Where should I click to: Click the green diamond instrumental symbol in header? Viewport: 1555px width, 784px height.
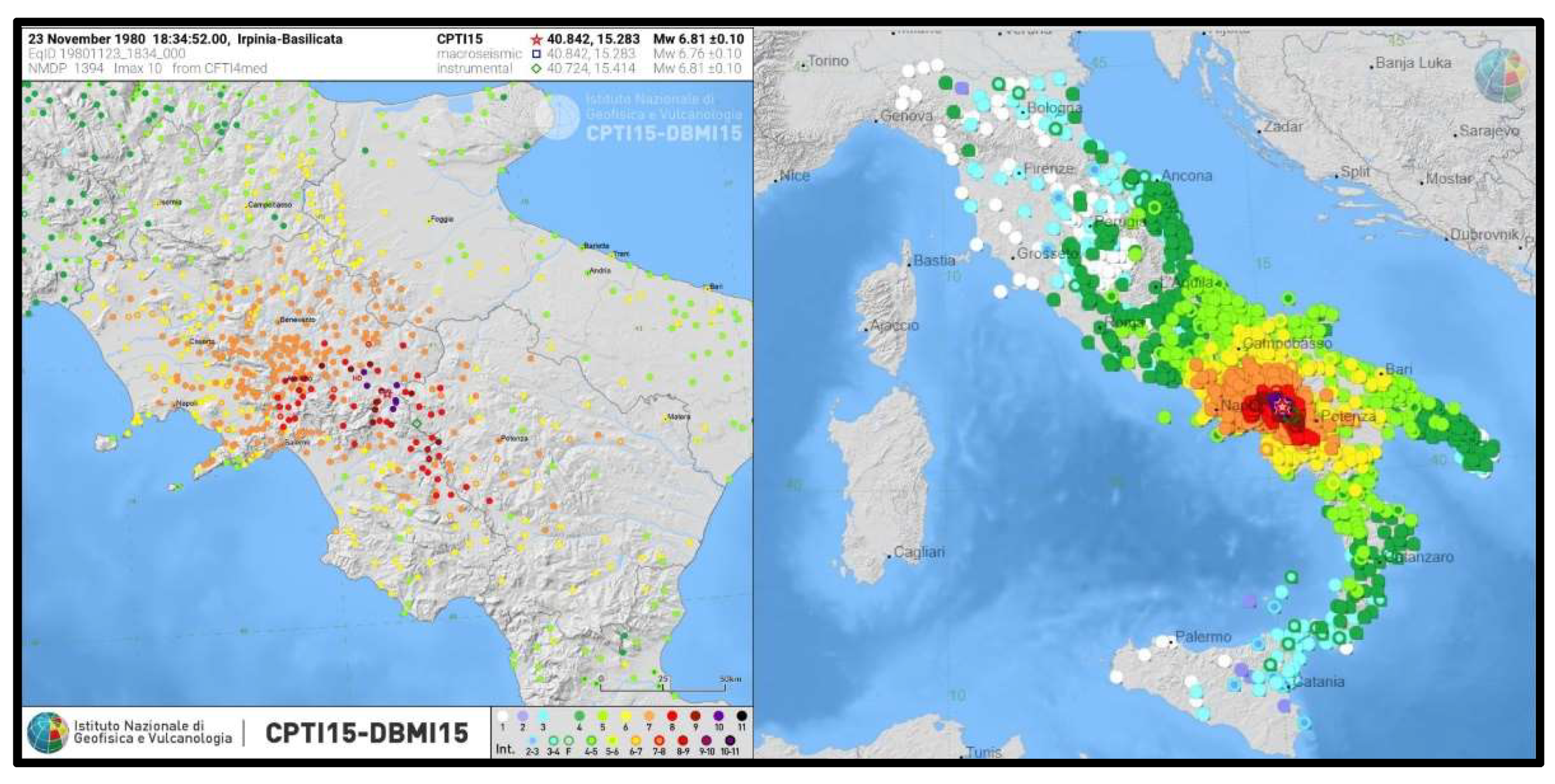click(x=536, y=68)
